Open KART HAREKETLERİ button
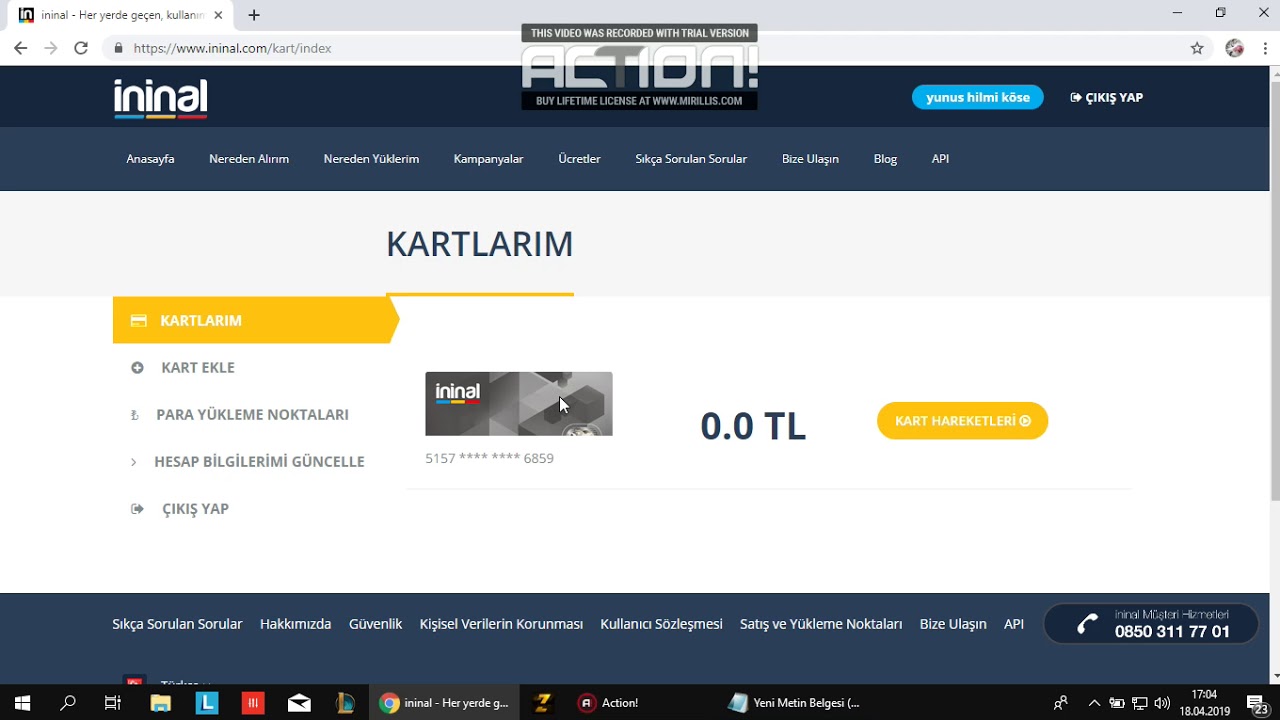The height and width of the screenshot is (720, 1280). [x=962, y=421]
